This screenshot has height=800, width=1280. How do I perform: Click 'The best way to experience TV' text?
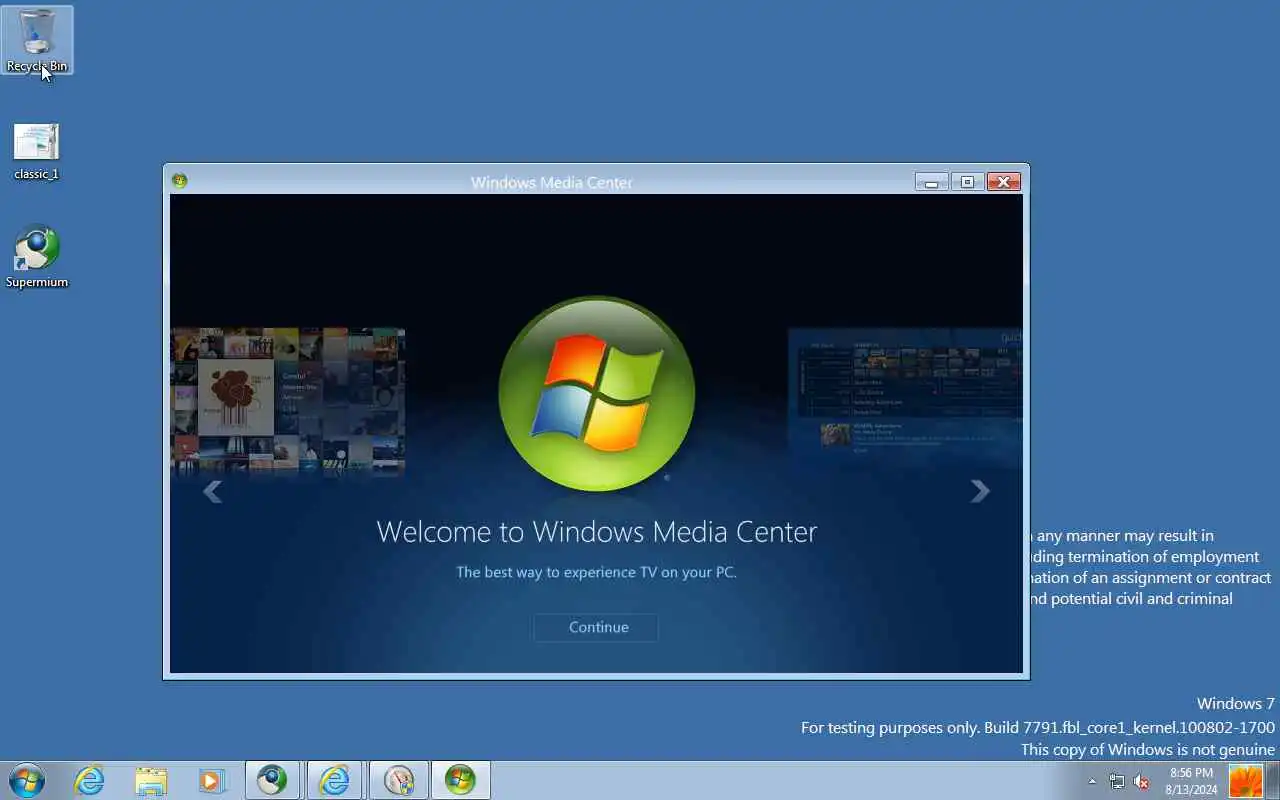click(596, 573)
